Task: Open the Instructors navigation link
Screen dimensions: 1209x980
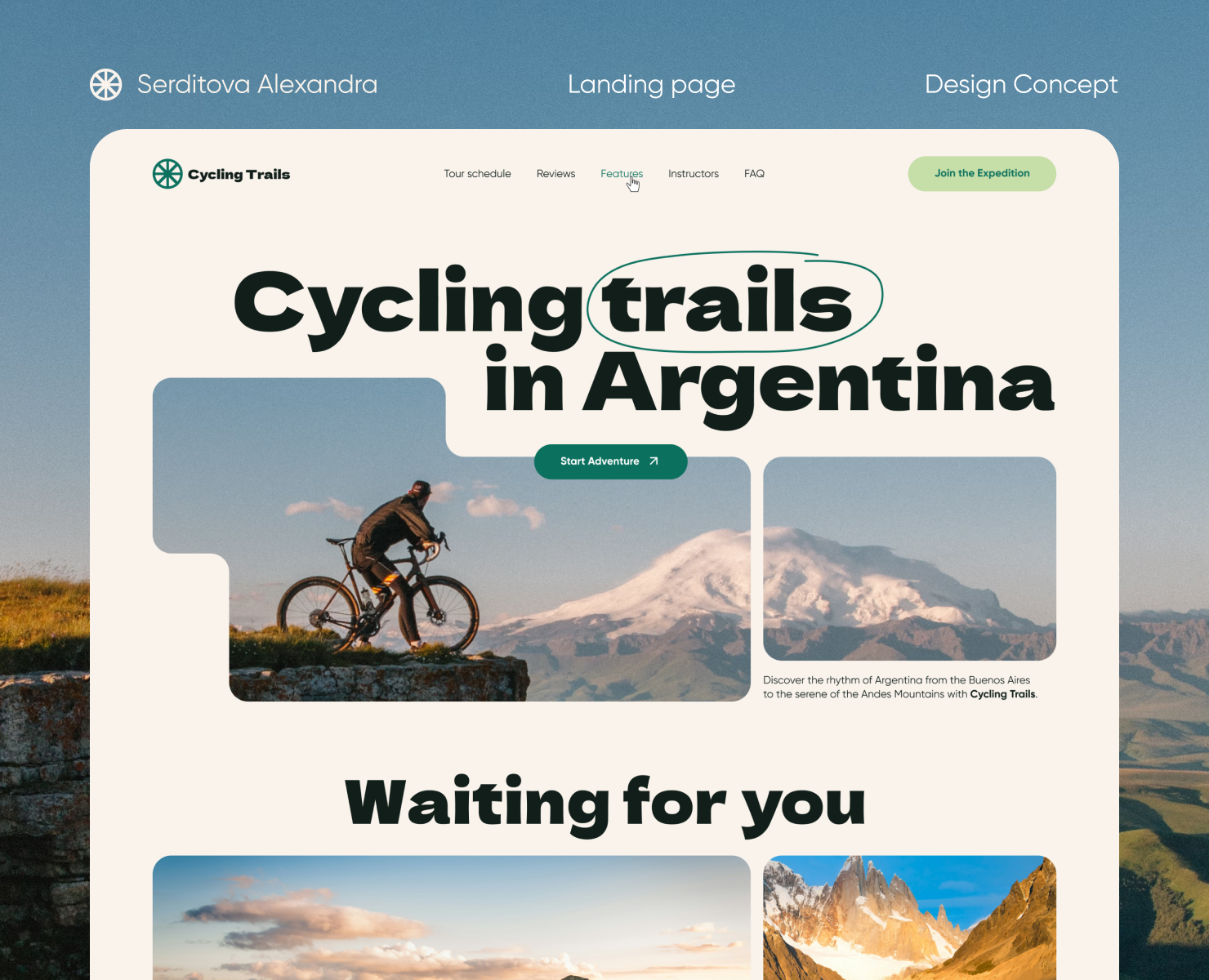Action: pos(694,174)
